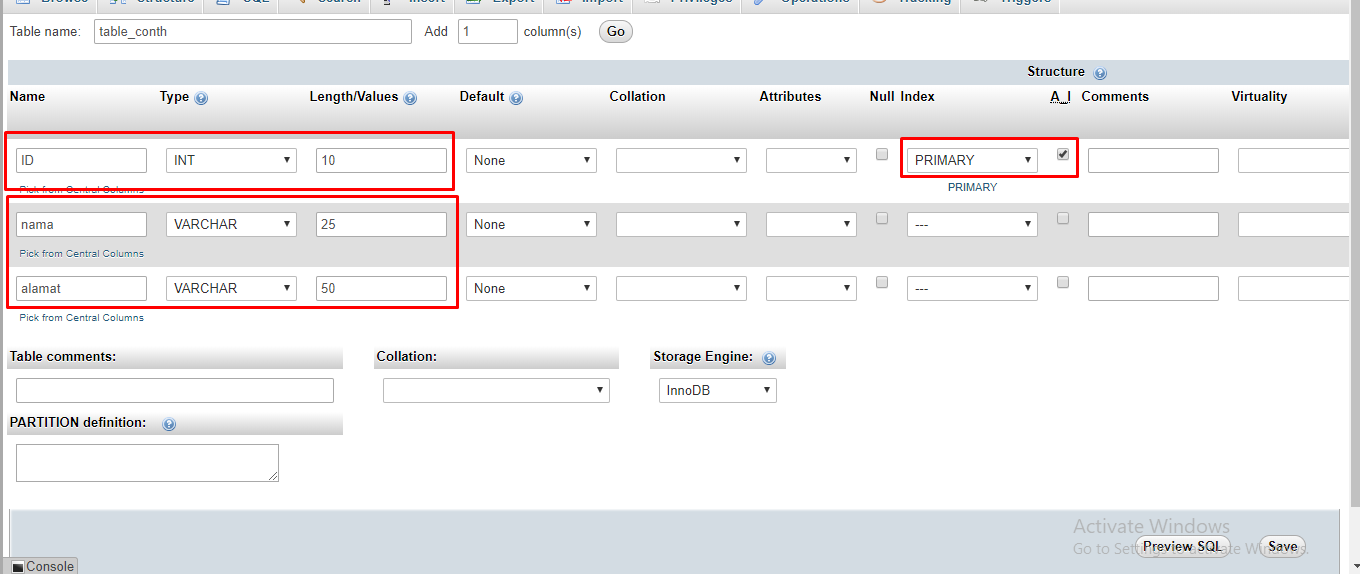Toggle Null checkbox for the nama column
Screen dimensions: 1360x574
coord(882,218)
